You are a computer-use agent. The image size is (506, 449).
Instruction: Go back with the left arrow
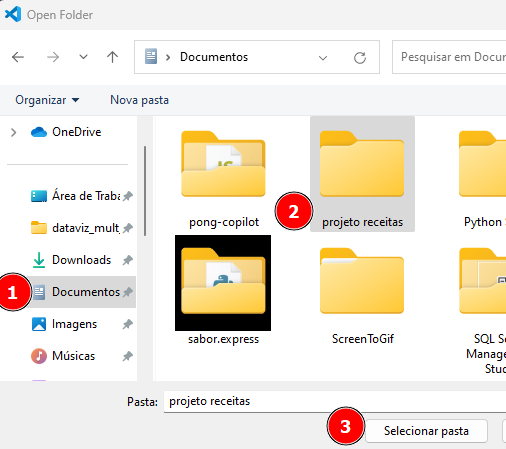click(x=18, y=57)
